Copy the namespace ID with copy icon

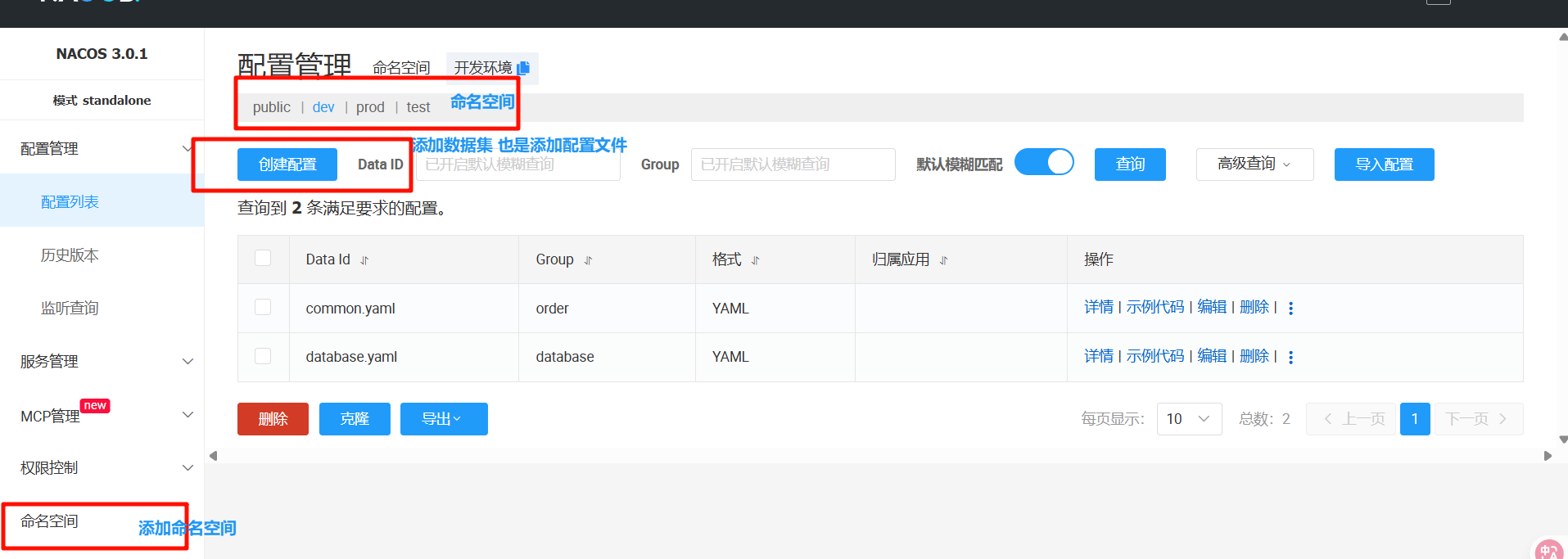[x=524, y=68]
